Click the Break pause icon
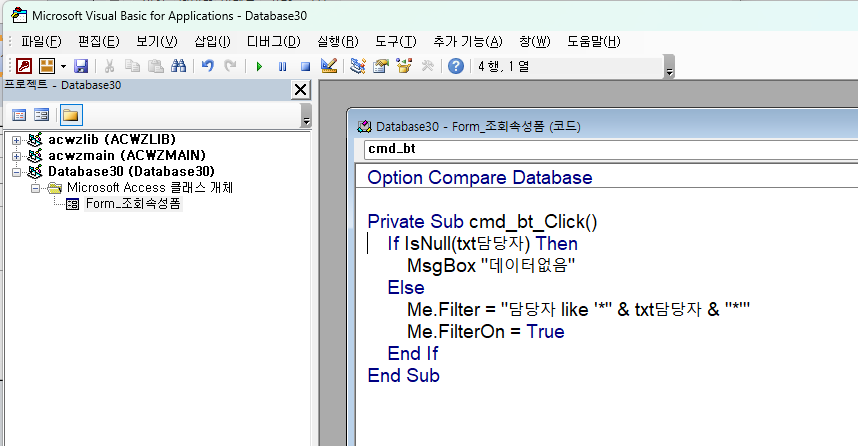This screenshot has width=858, height=446. point(282,67)
